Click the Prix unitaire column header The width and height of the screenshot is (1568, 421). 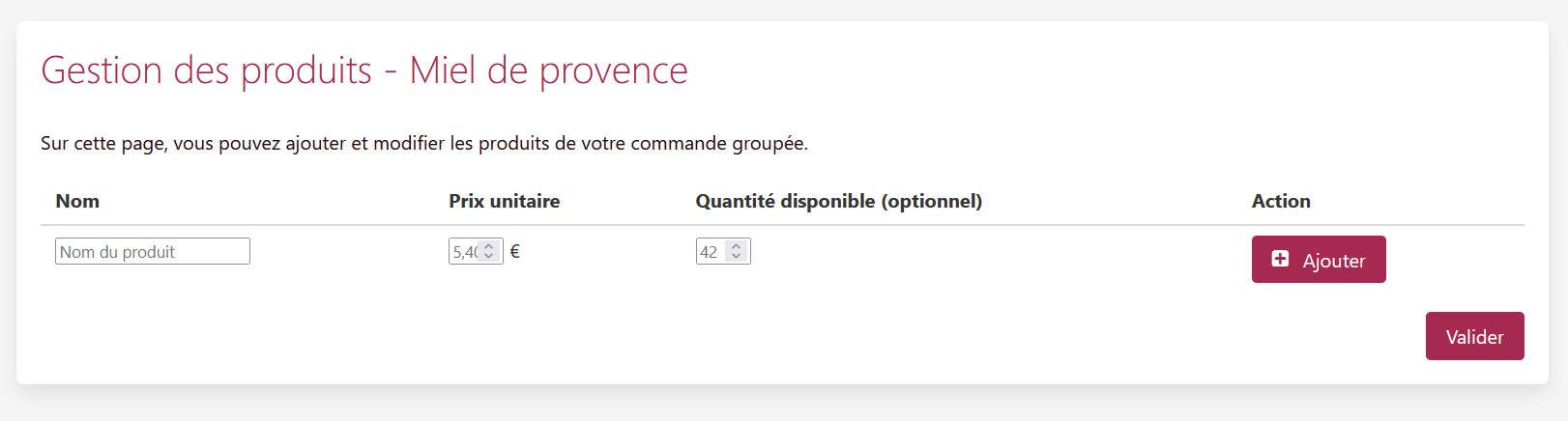tap(504, 201)
